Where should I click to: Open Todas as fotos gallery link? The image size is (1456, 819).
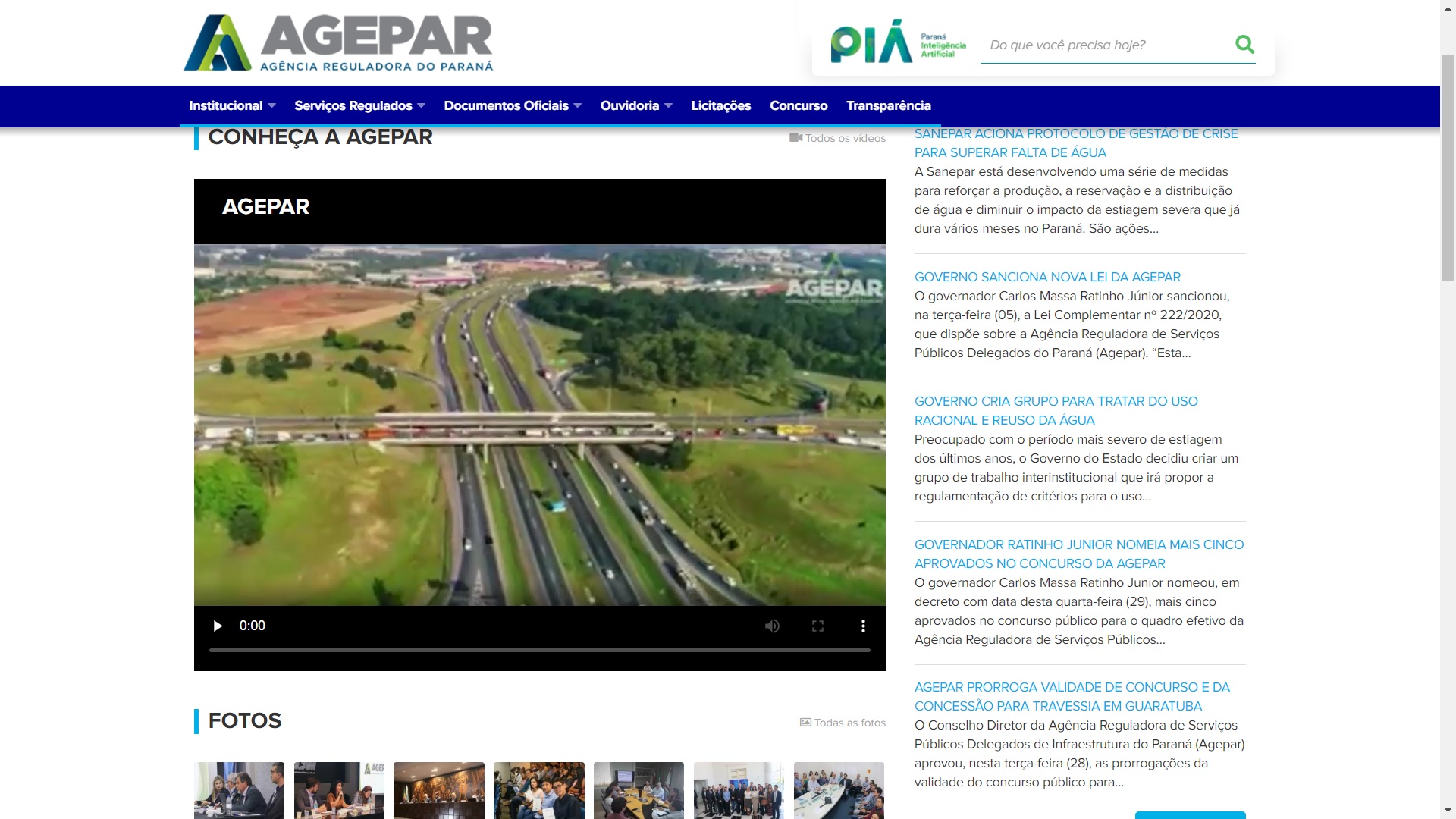point(843,723)
